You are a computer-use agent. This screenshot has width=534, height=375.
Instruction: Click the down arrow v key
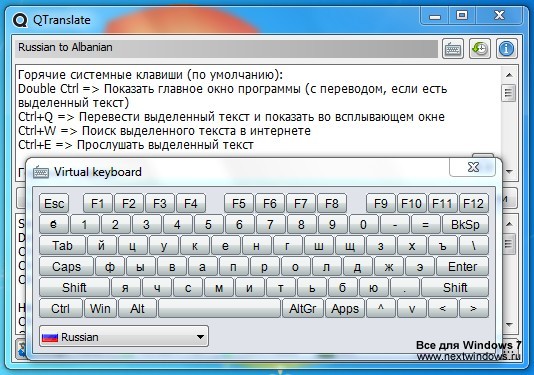click(412, 309)
